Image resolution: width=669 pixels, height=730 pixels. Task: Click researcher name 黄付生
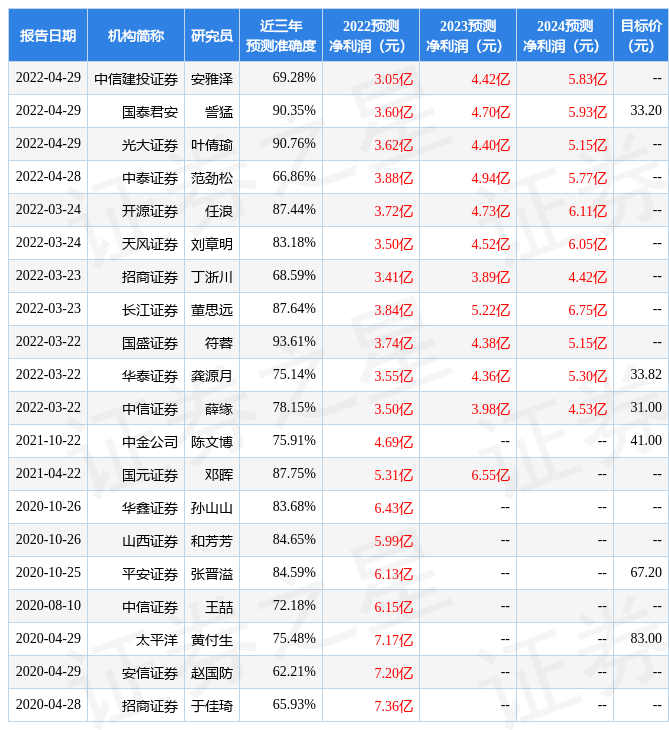coord(212,640)
